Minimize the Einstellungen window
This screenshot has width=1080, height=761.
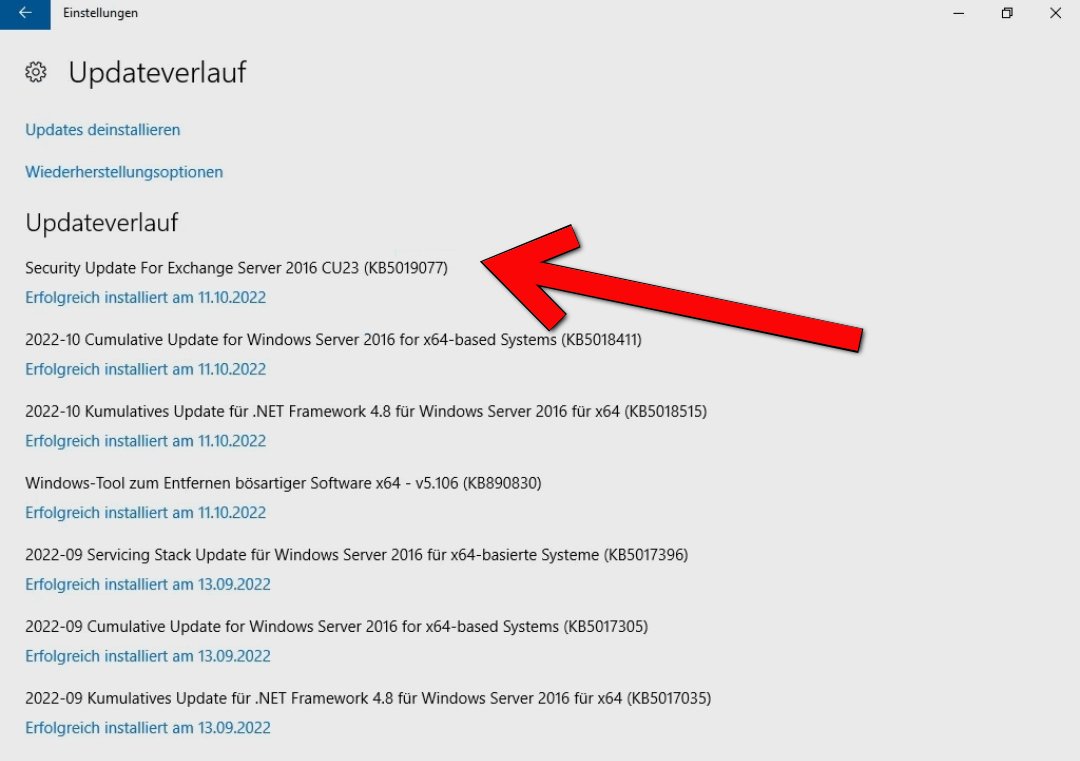tap(958, 13)
